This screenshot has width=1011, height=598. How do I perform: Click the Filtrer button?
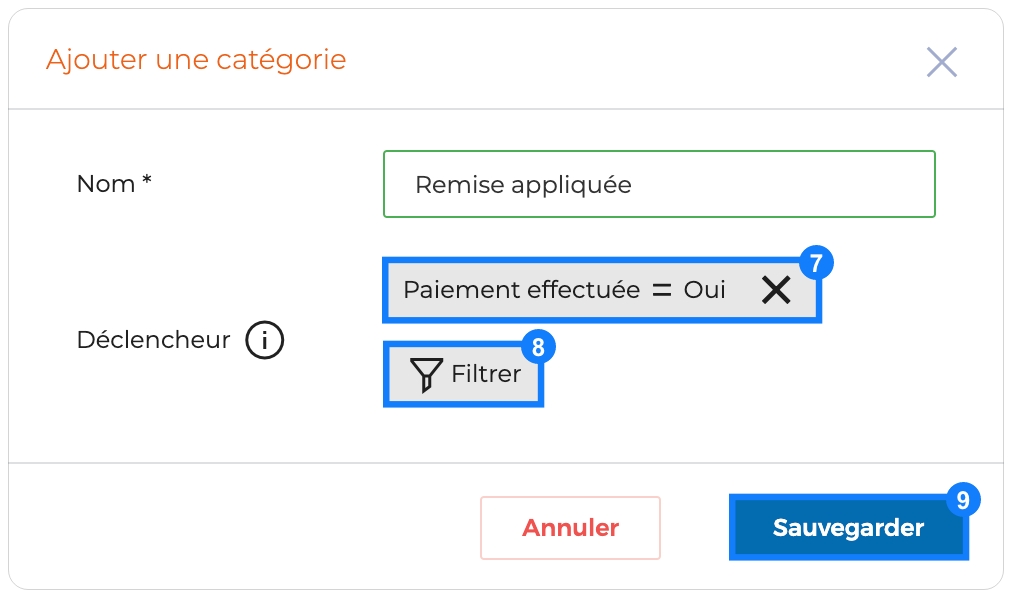pyautogui.click(x=463, y=374)
